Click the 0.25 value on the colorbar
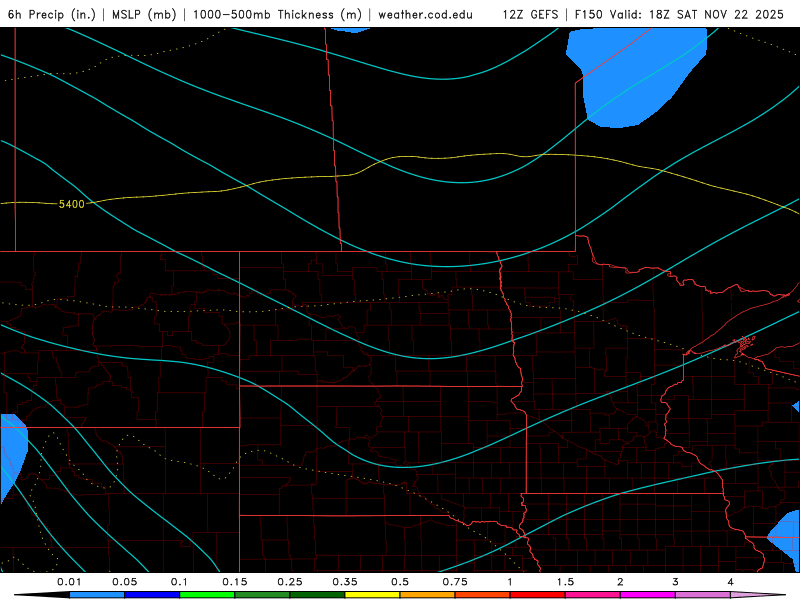The image size is (800, 600). [290, 582]
